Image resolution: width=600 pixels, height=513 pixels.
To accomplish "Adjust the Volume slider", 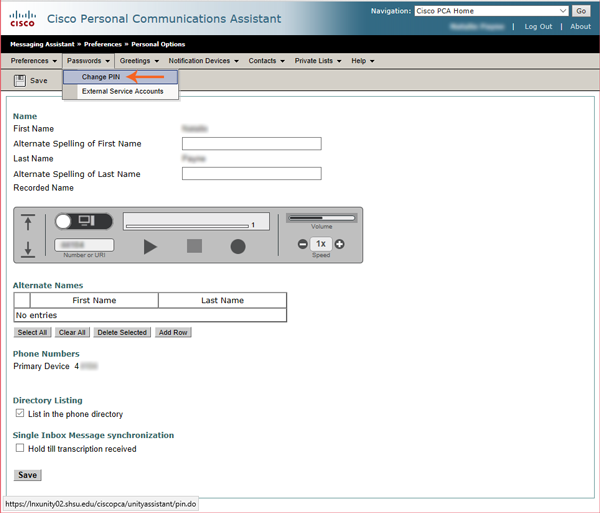I will [x=321, y=217].
